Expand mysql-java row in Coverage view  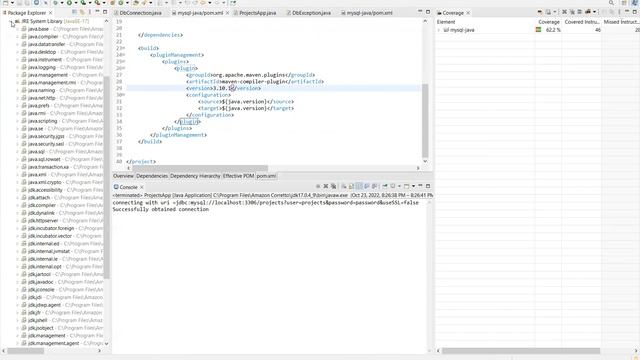(x=439, y=30)
